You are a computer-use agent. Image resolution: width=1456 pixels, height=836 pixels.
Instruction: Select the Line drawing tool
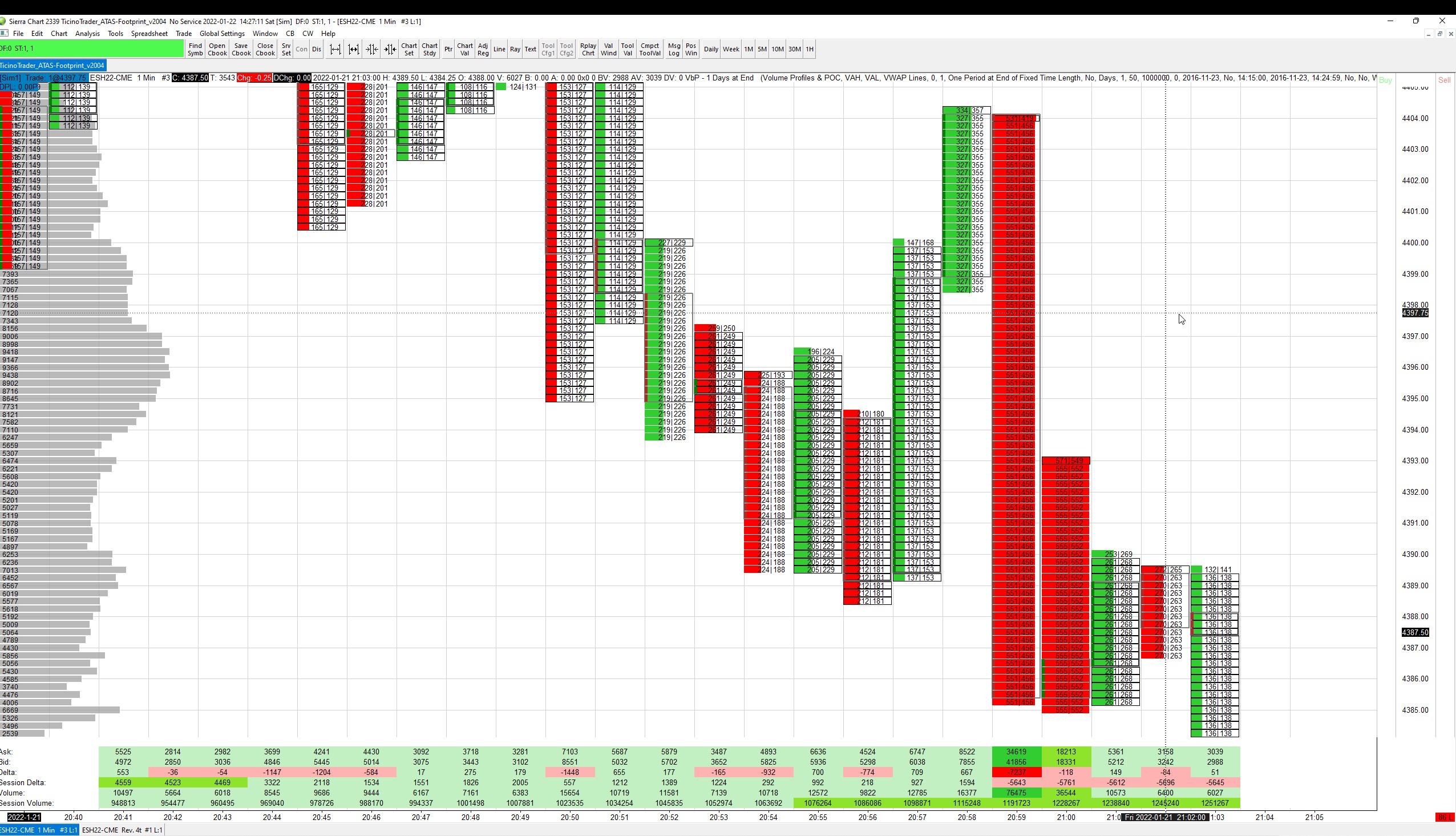point(499,50)
